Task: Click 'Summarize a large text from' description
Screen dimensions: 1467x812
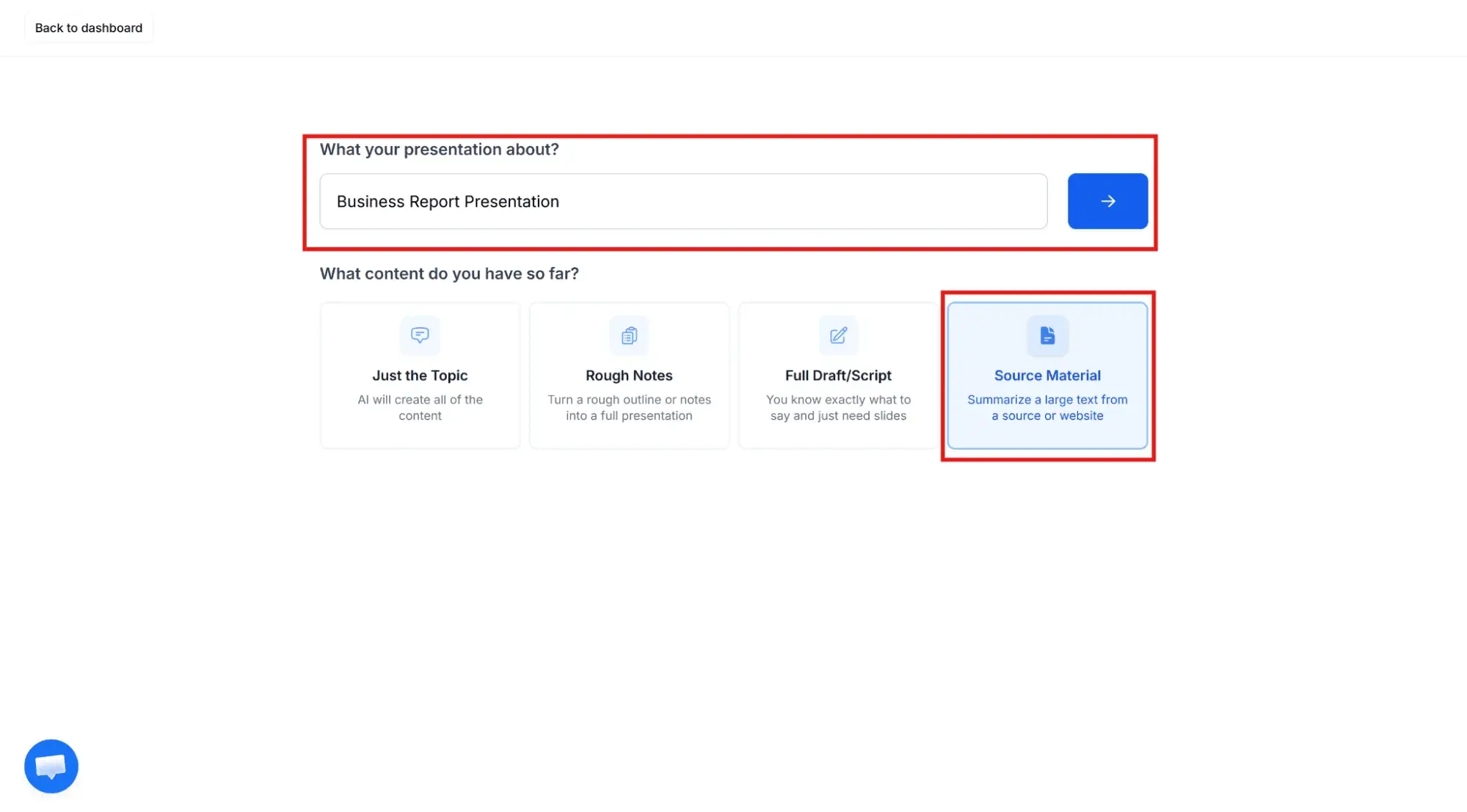Action: [1047, 408]
